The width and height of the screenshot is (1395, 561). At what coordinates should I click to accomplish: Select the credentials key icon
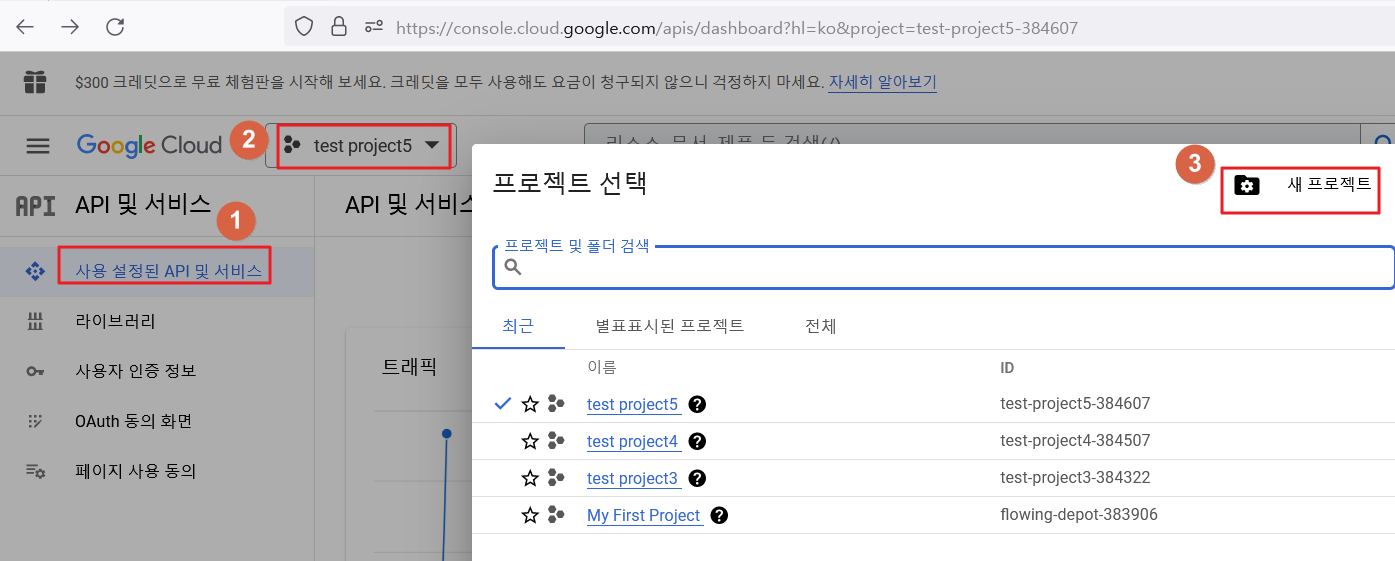tap(35, 372)
